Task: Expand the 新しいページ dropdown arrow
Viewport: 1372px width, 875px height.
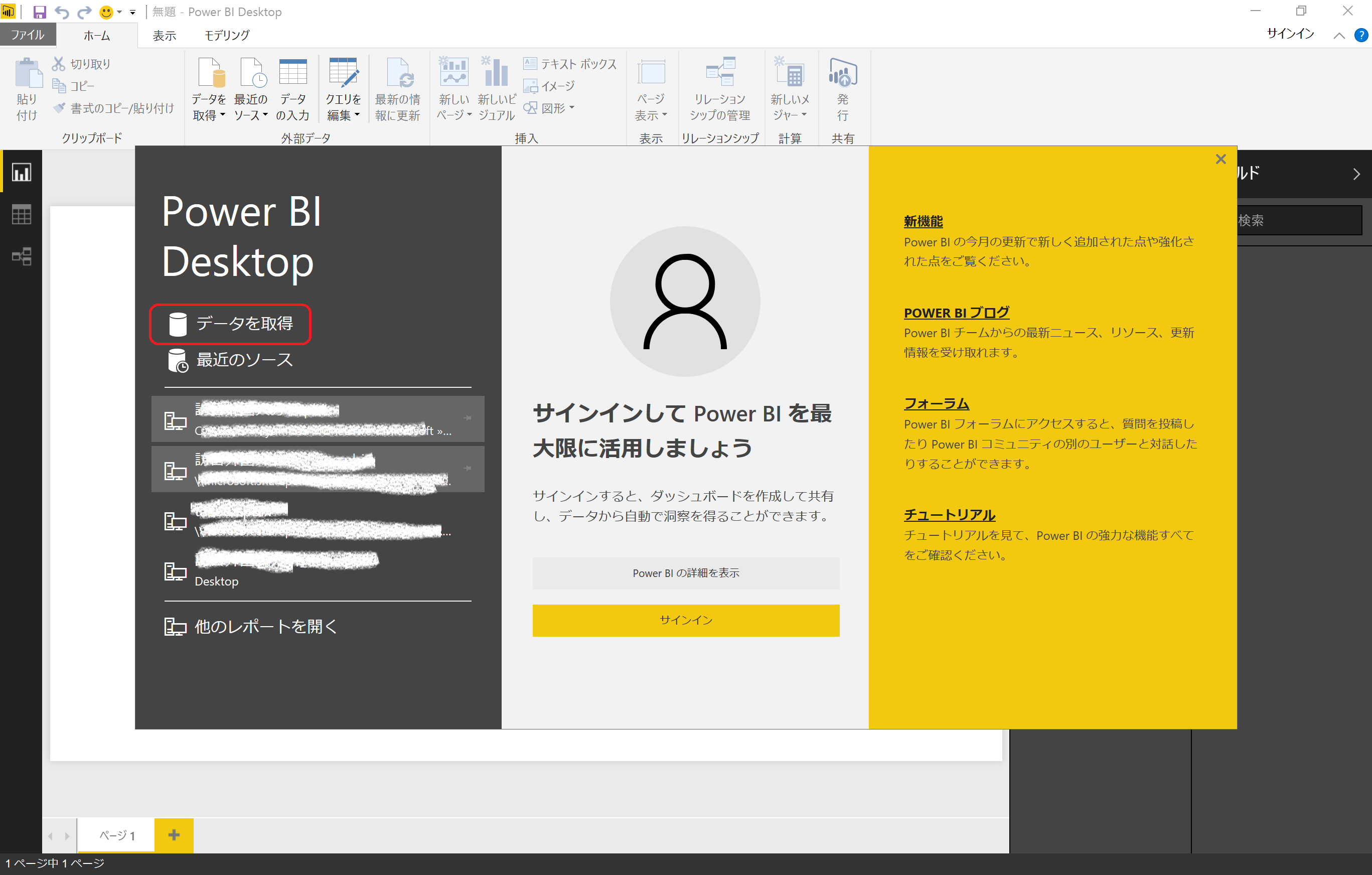Action: pos(469,114)
